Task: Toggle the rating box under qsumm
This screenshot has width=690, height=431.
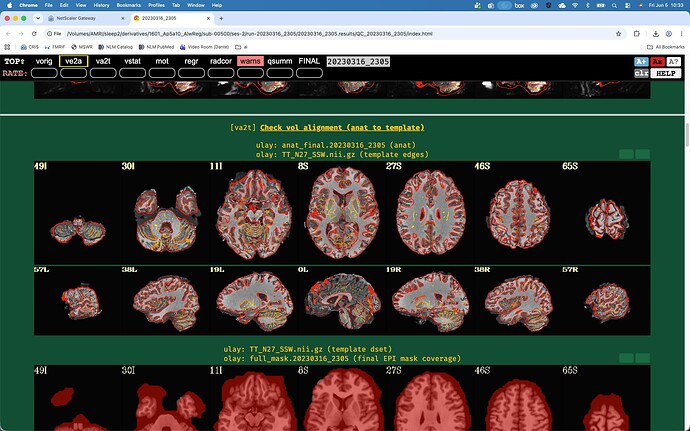Action: pos(280,73)
